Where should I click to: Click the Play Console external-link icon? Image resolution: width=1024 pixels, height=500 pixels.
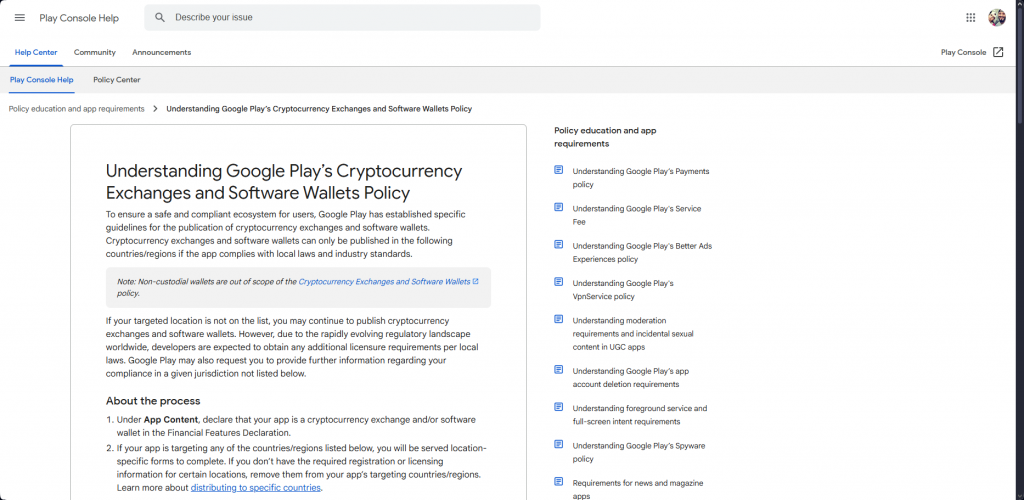pyautogui.click(x=998, y=52)
